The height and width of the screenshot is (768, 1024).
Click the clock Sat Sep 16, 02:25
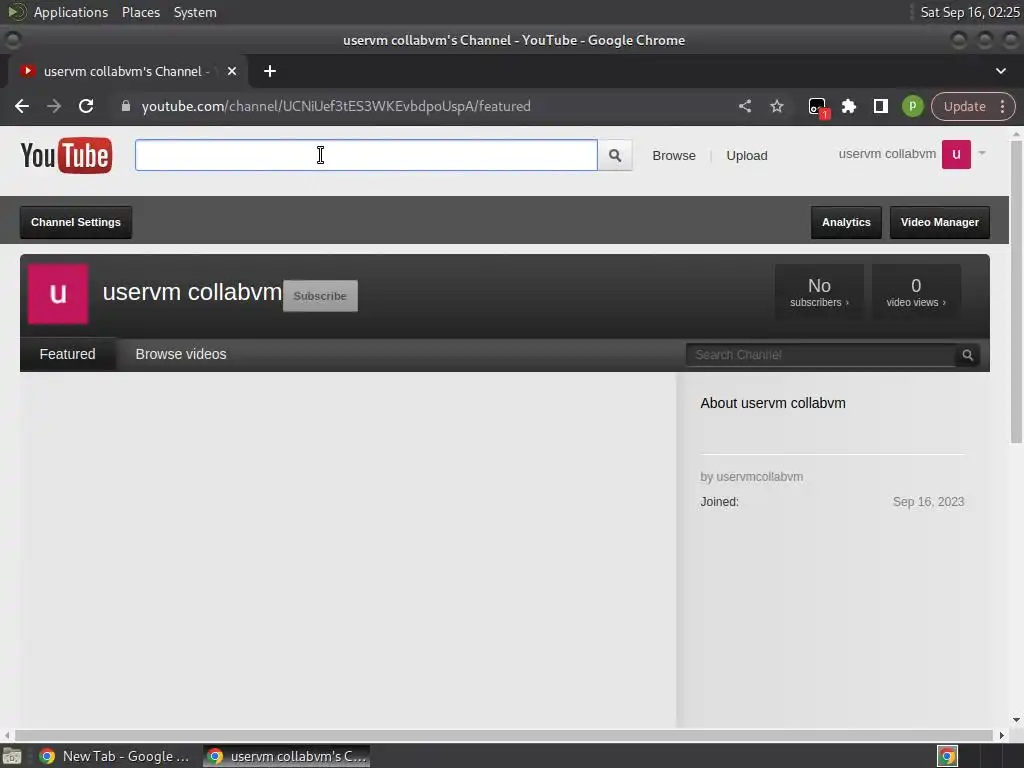(x=969, y=12)
